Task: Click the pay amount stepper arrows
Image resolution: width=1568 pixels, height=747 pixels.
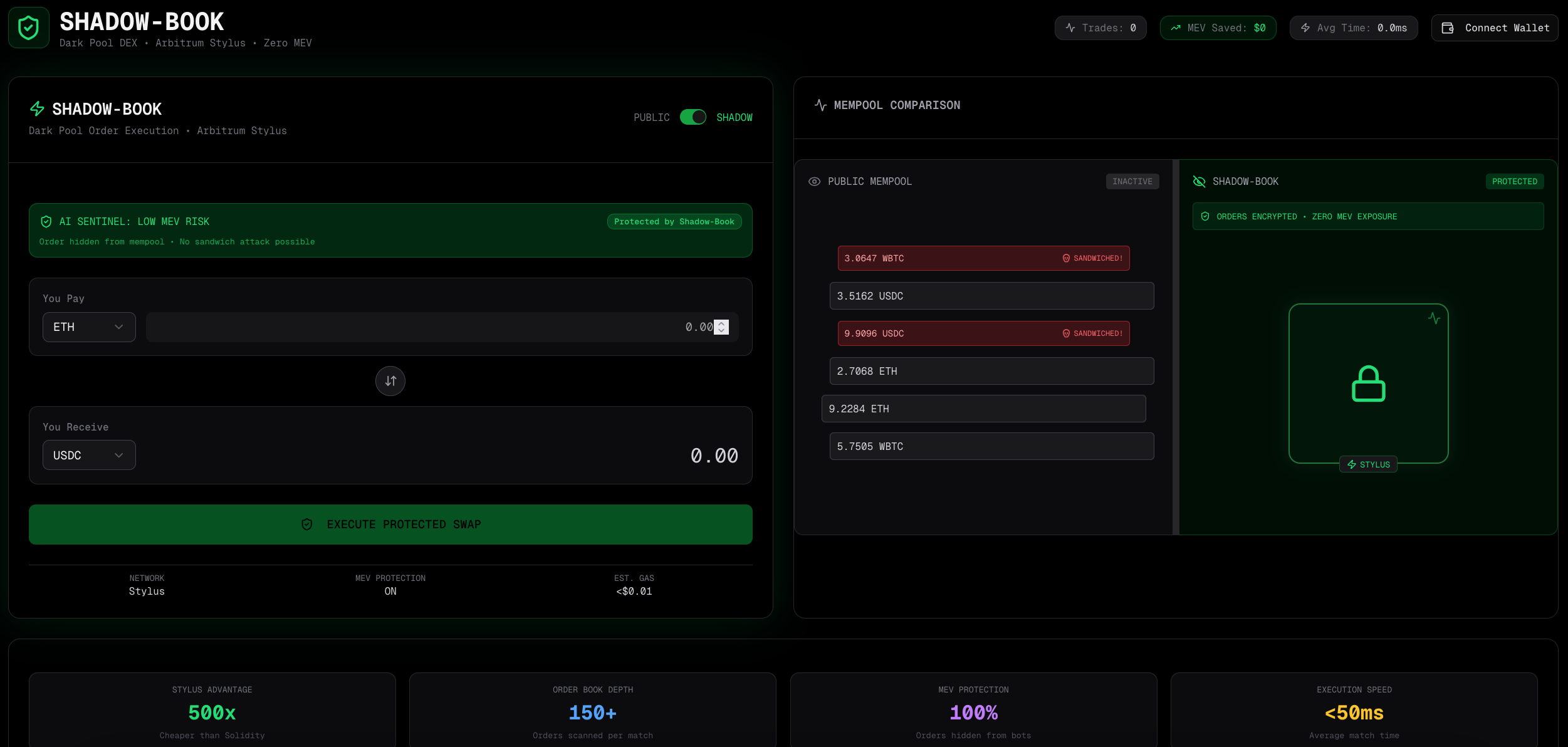Action: [721, 327]
